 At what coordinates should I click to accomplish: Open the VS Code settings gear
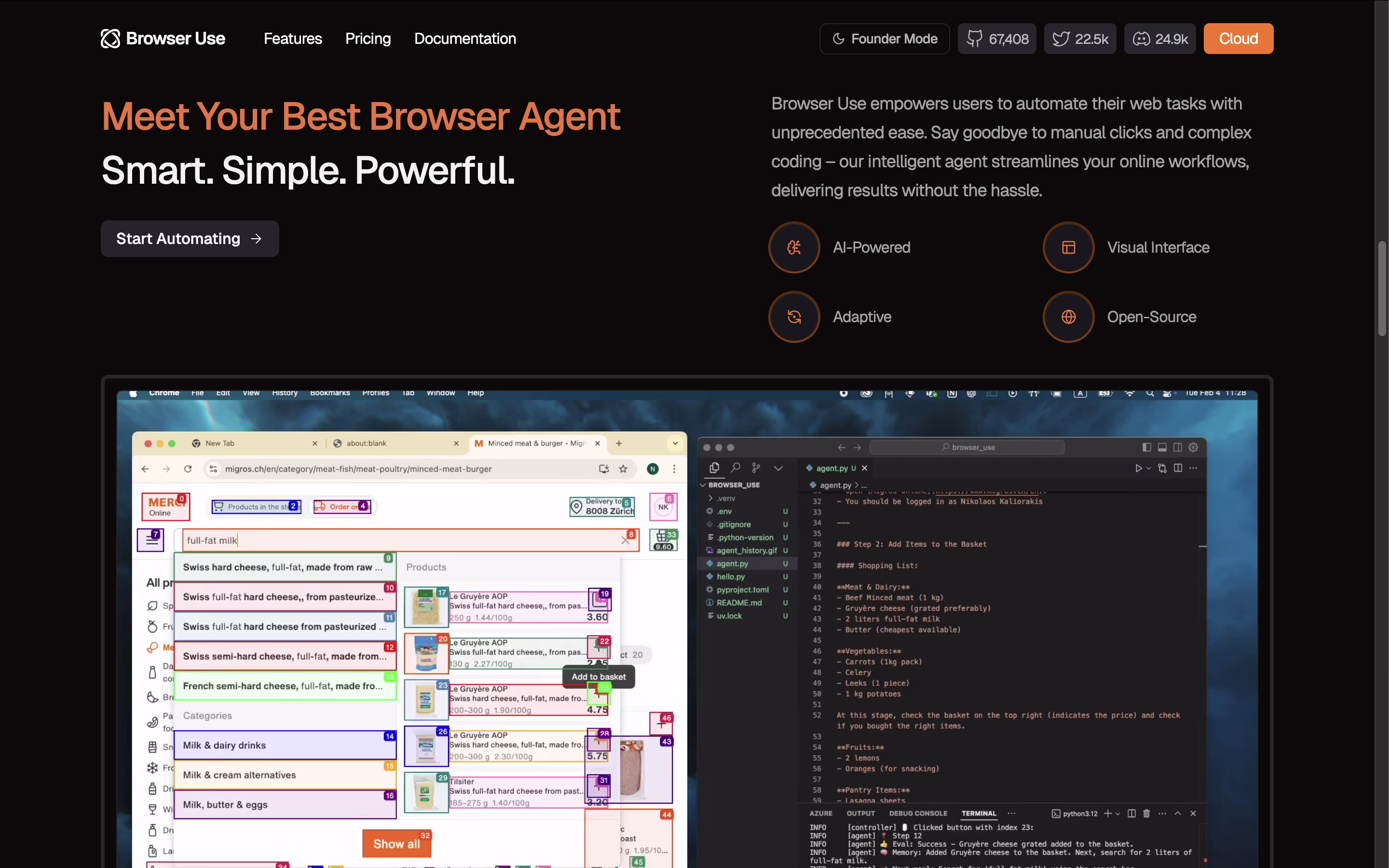coord(1193,447)
